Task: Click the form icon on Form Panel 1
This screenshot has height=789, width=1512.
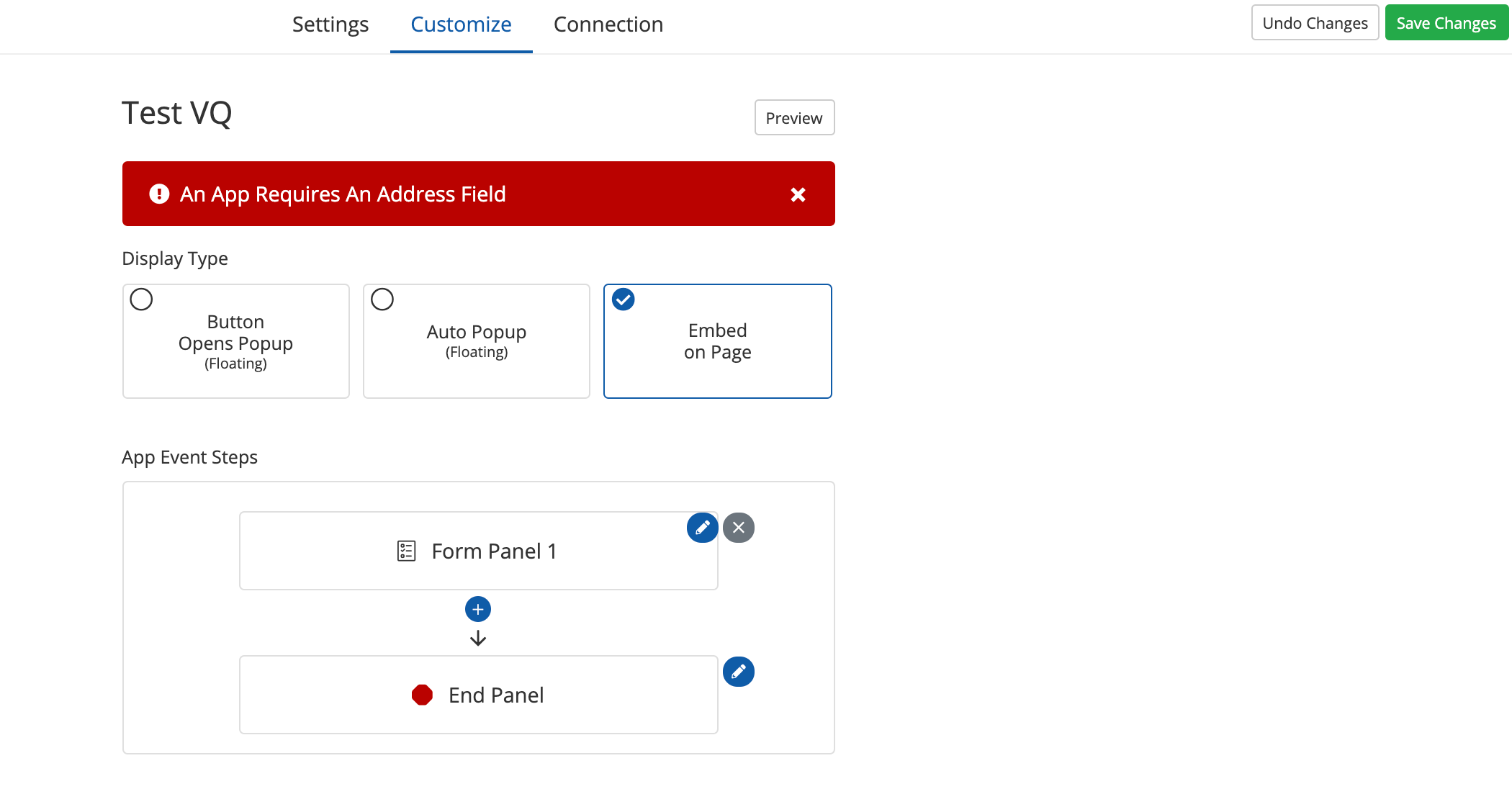Action: tap(406, 551)
